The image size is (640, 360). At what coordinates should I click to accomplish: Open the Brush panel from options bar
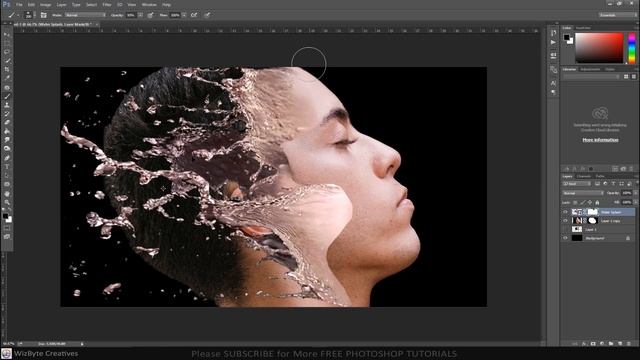coord(43,15)
